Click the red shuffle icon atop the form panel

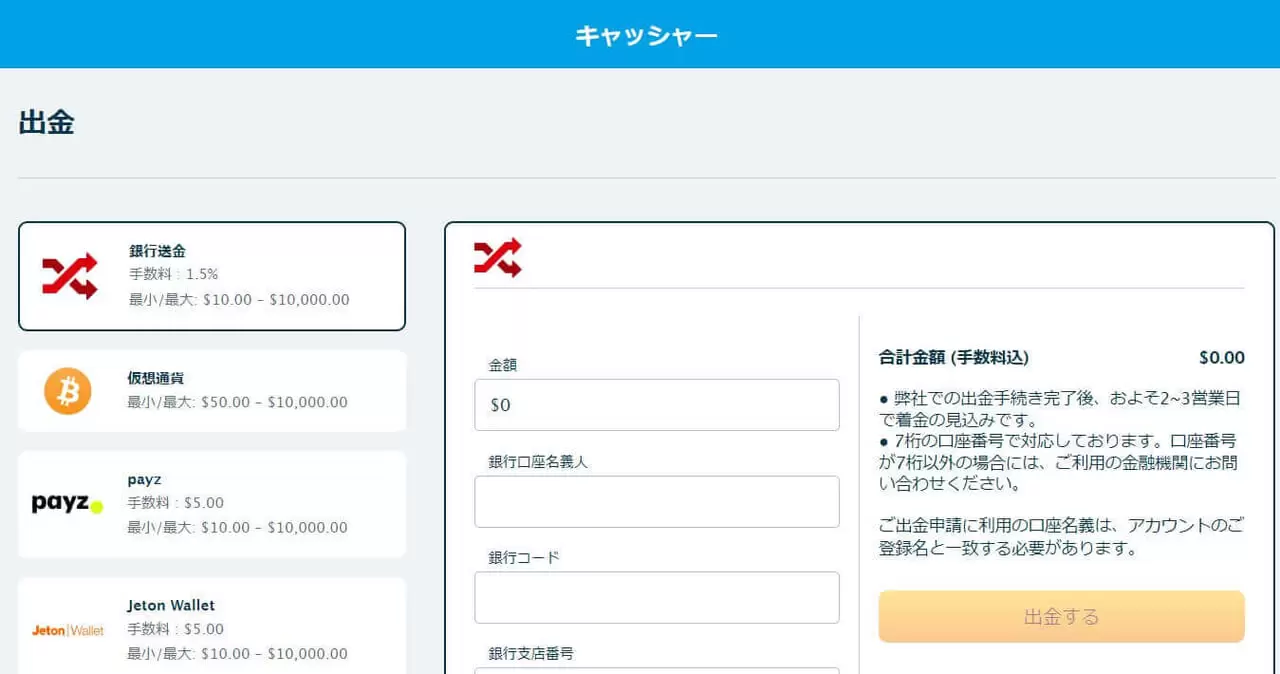(497, 257)
